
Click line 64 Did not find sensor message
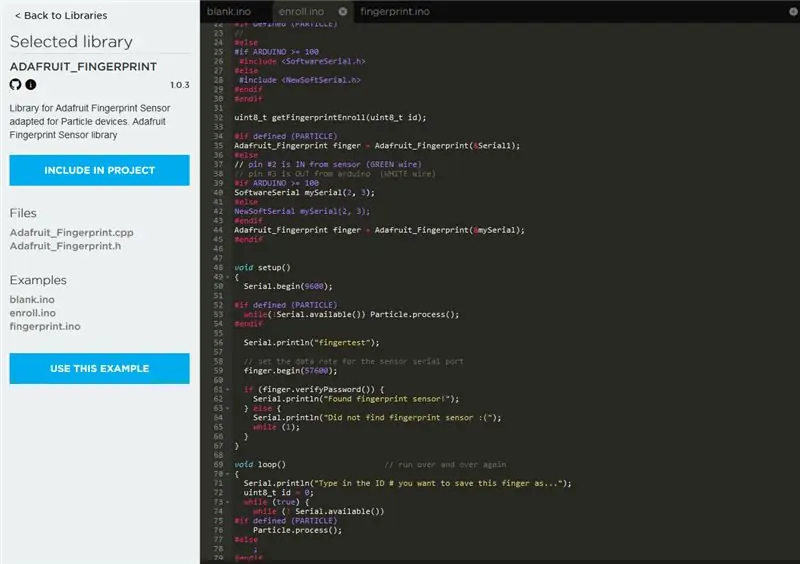point(377,418)
